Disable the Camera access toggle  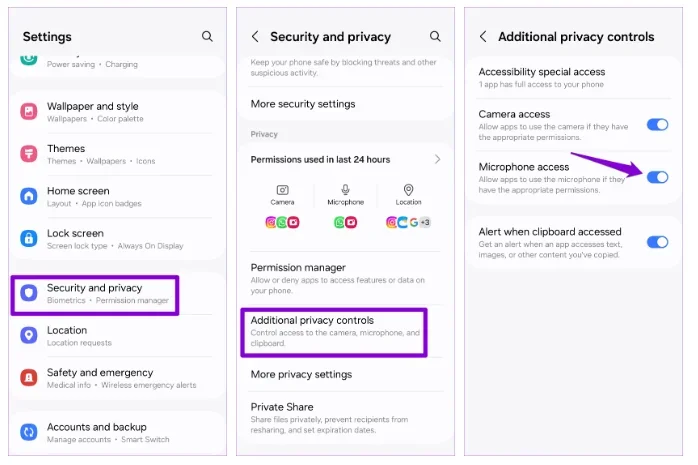[657, 125]
